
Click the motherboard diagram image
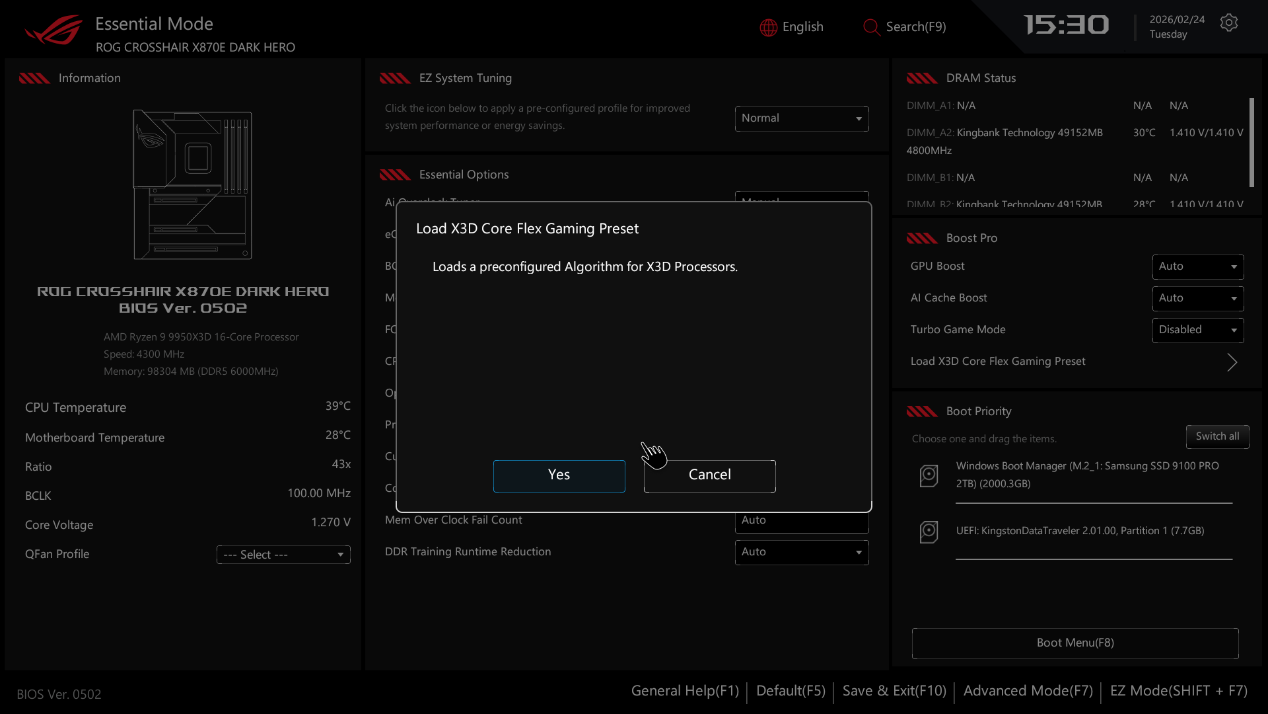pos(192,184)
